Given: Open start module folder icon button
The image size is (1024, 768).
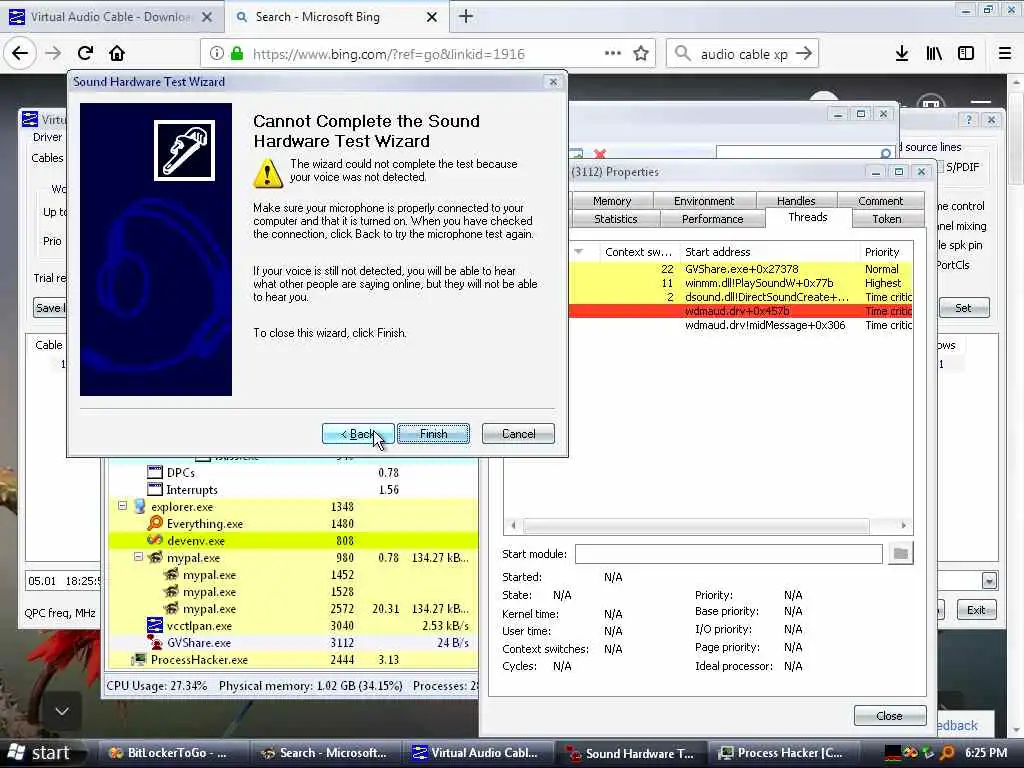Looking at the screenshot, I should pyautogui.click(x=901, y=554).
